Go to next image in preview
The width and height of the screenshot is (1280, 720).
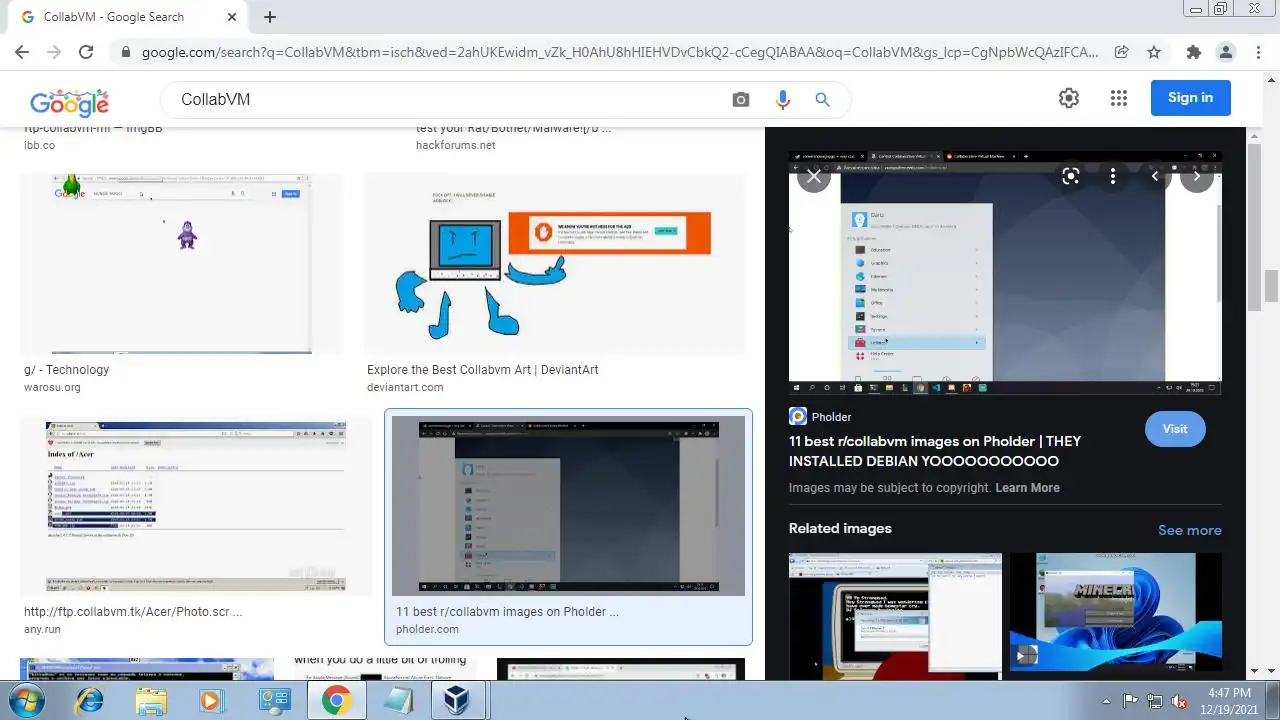[x=1197, y=177]
